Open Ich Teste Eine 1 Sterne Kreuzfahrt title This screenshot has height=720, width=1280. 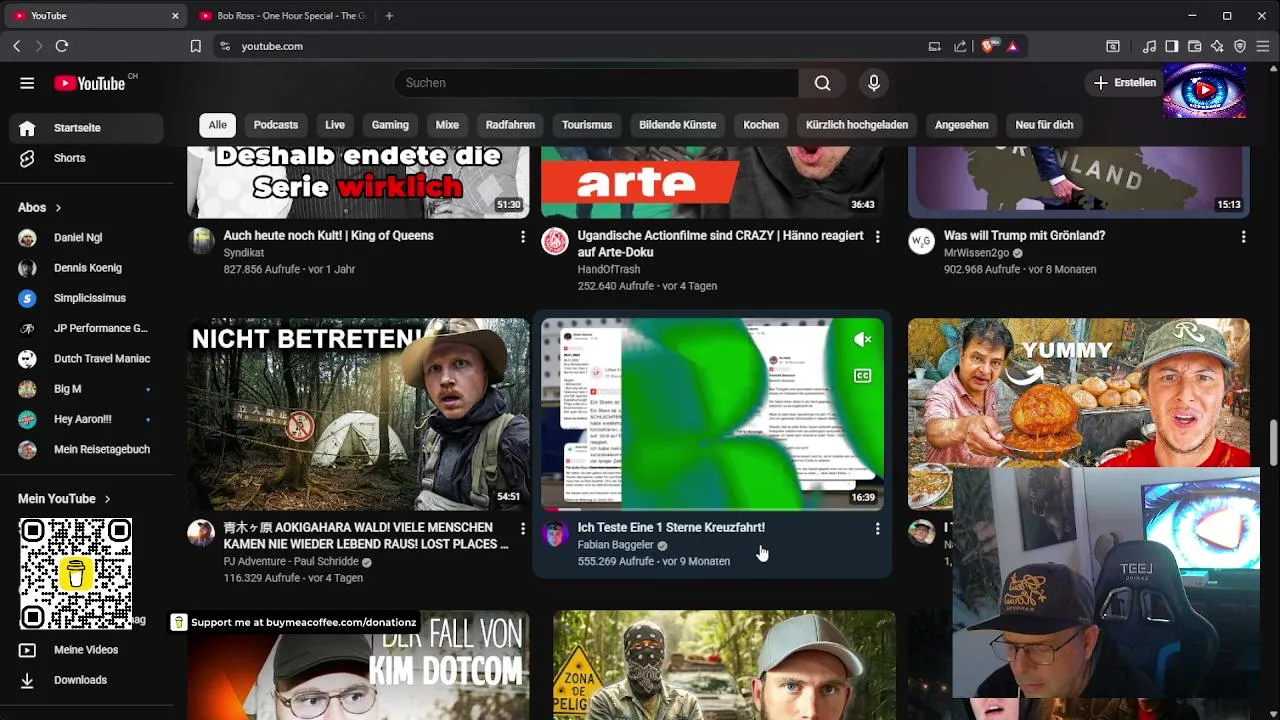(x=671, y=527)
